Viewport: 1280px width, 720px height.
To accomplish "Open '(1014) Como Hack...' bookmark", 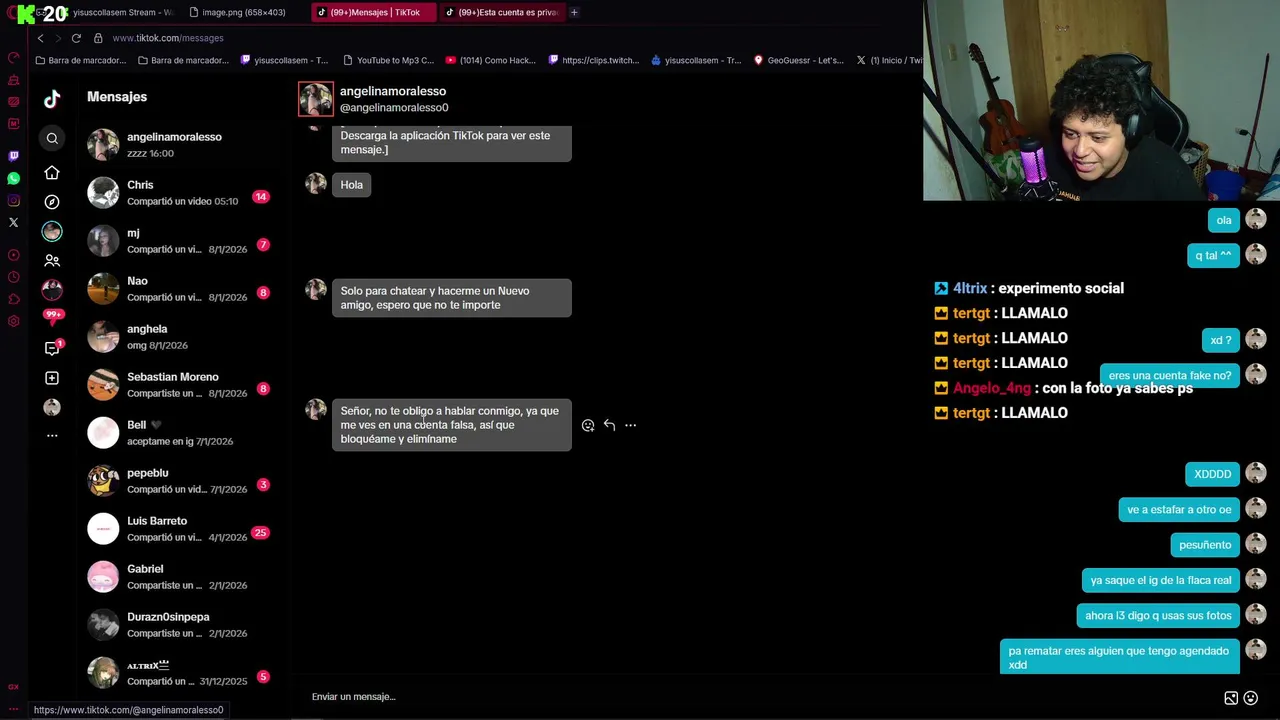I will 491,60.
